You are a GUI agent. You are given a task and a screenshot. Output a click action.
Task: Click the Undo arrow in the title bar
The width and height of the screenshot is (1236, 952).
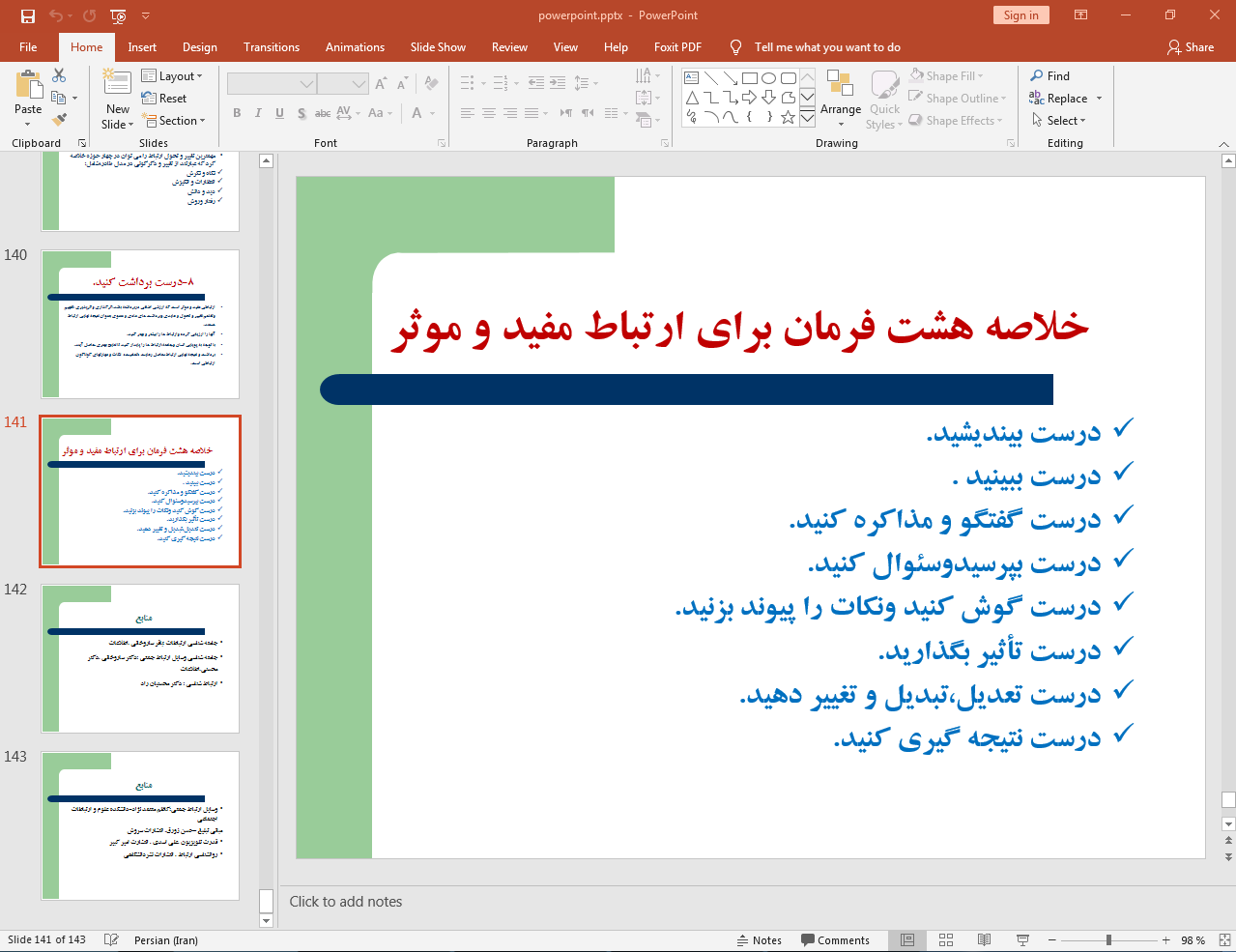pyautogui.click(x=55, y=15)
